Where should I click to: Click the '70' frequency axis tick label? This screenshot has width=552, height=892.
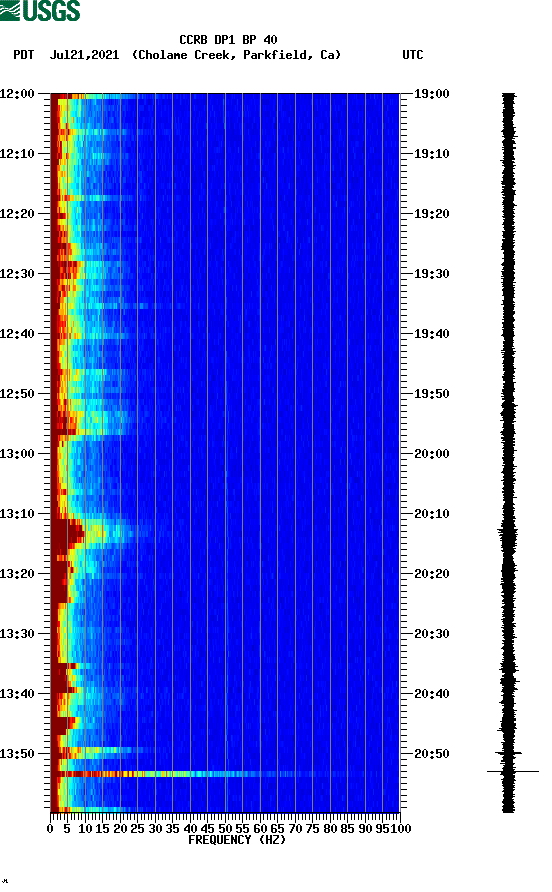pyautogui.click(x=295, y=829)
